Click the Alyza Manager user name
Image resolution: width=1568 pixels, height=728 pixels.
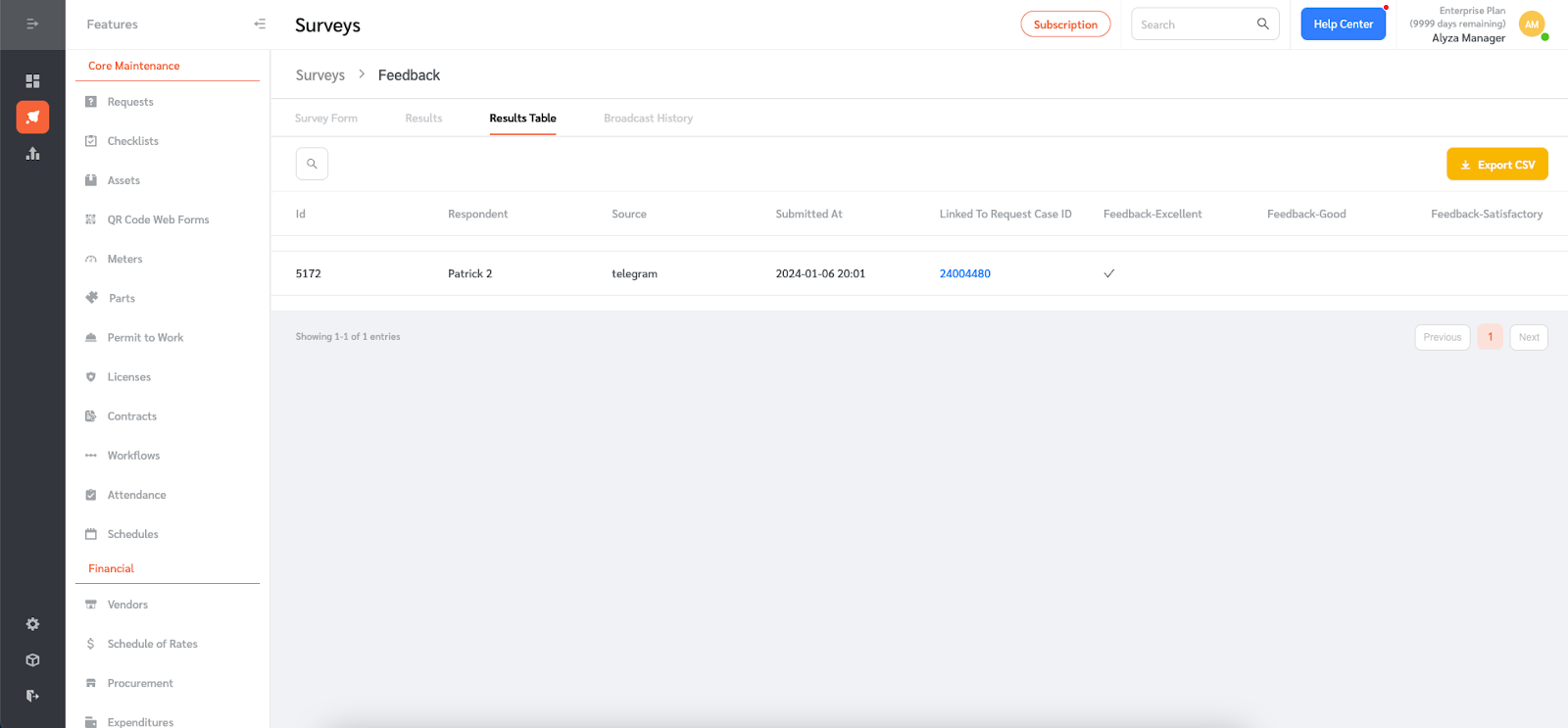pos(1468,38)
